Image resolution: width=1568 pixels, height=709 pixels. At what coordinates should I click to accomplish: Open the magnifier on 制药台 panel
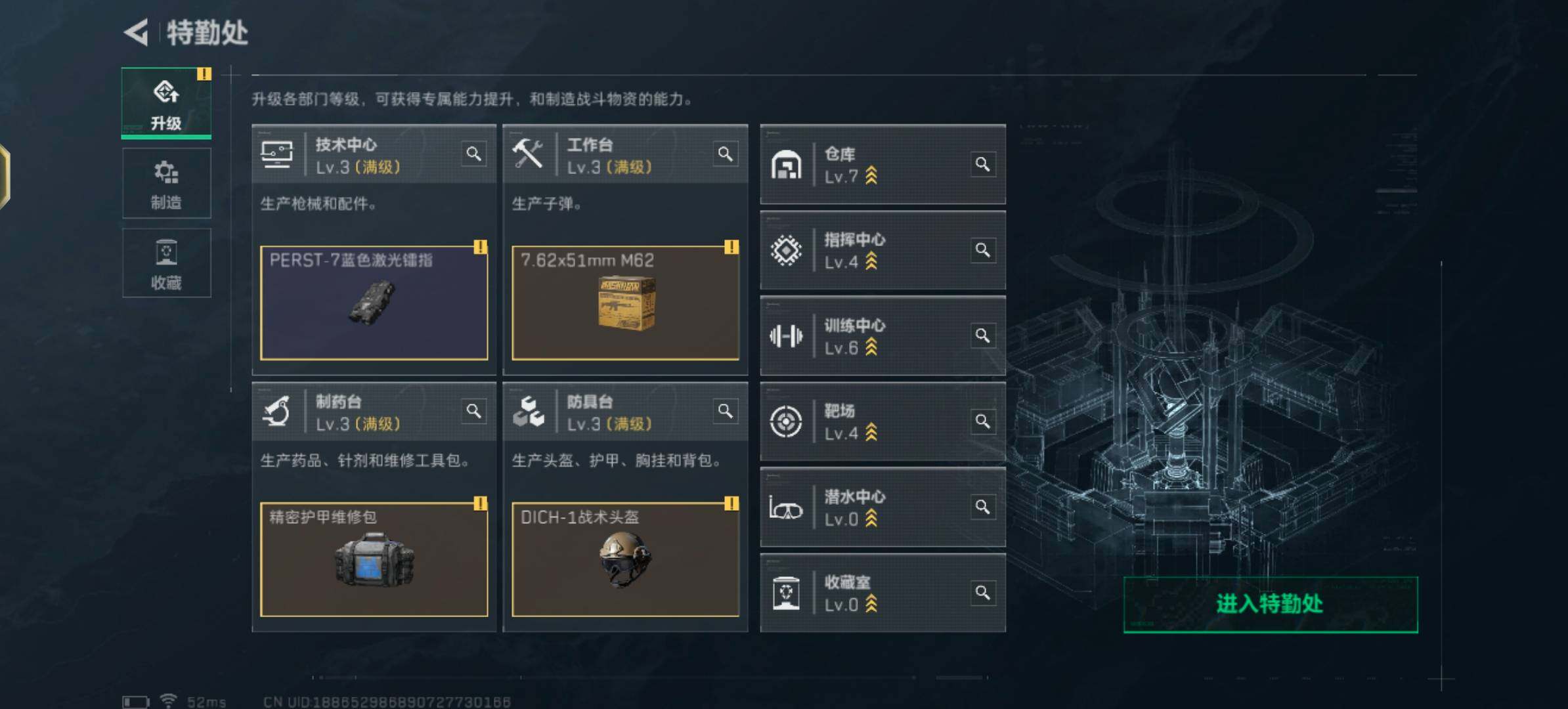pos(473,411)
